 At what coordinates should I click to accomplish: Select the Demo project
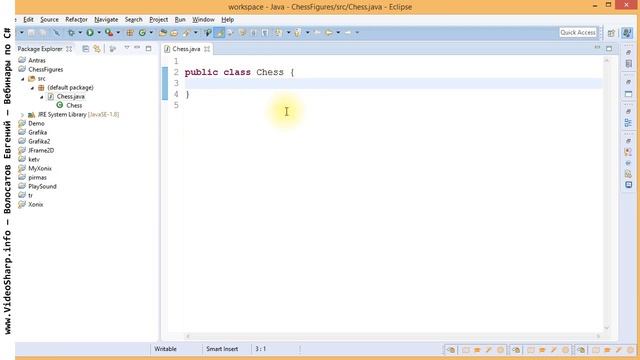point(36,123)
